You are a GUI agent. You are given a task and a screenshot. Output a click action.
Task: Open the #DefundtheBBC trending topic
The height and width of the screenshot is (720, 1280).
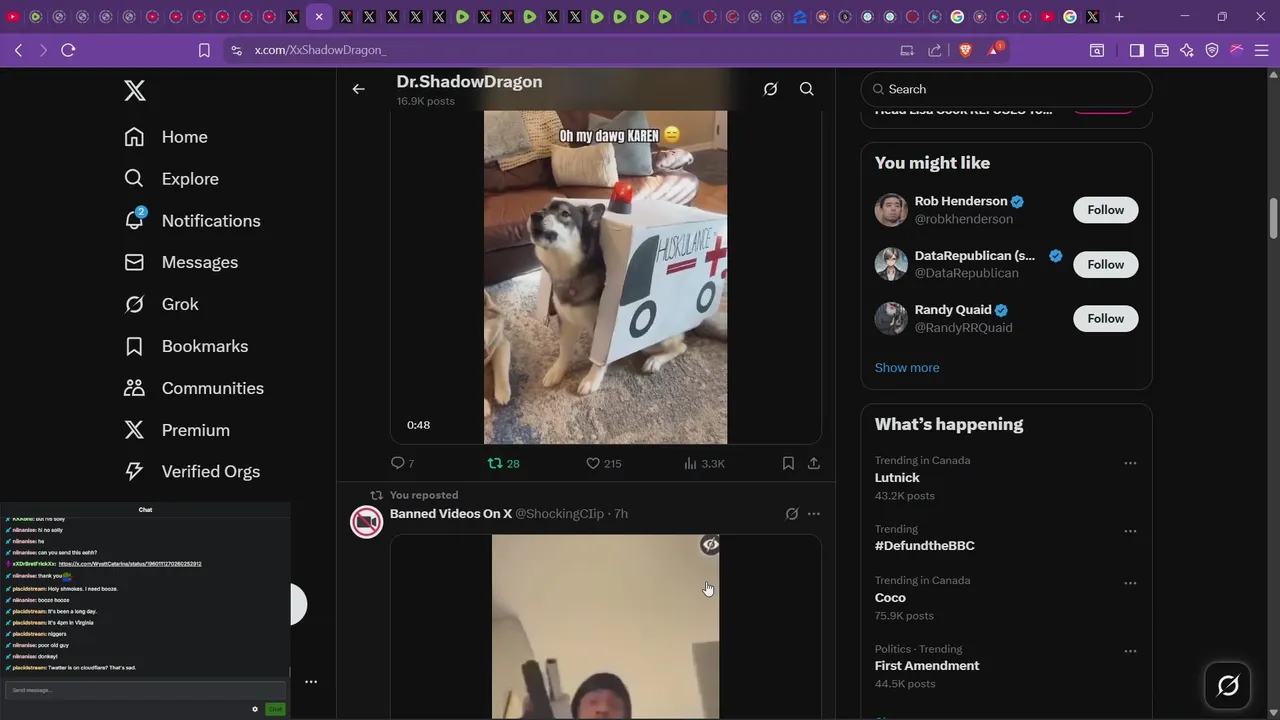click(925, 546)
